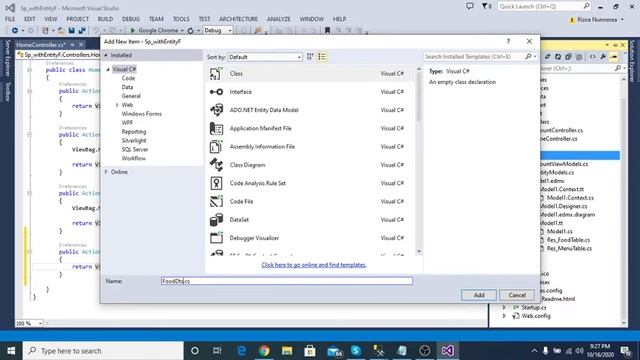Collapse the Installed section

pyautogui.click(x=106, y=55)
